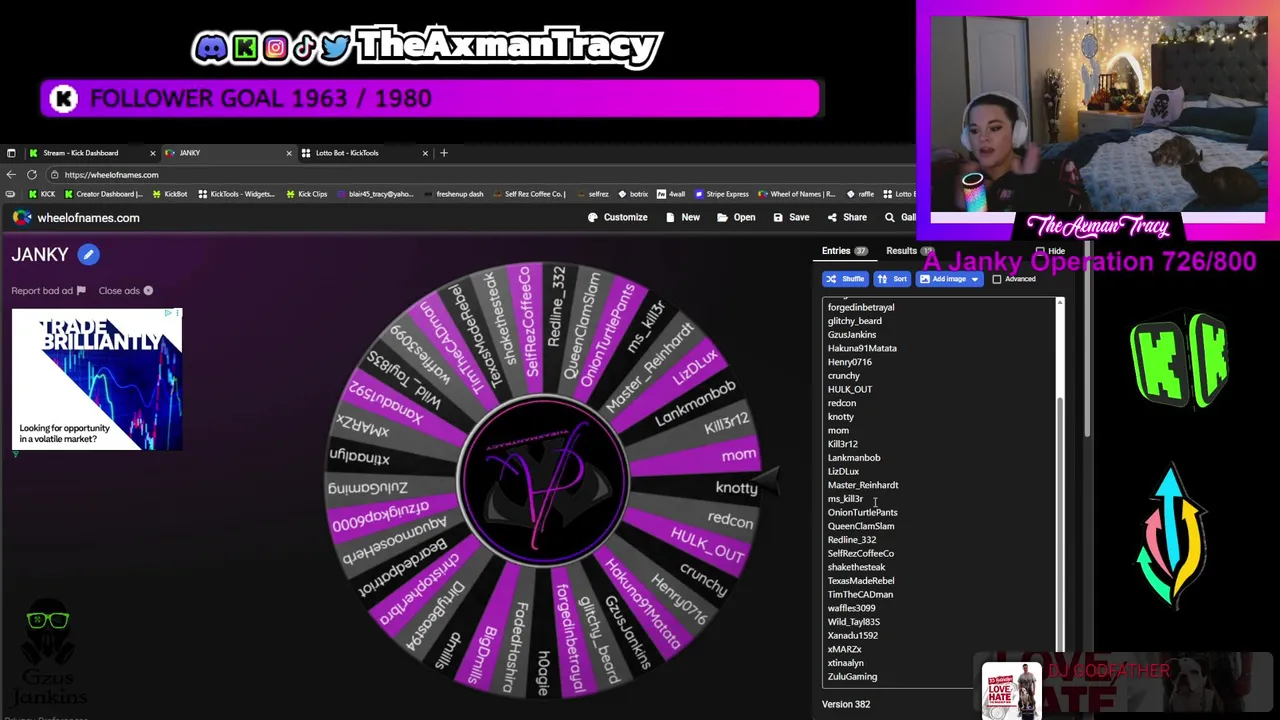Image resolution: width=1280 pixels, height=720 pixels.
Task: Click the Version 382 label
Action: coord(846,704)
